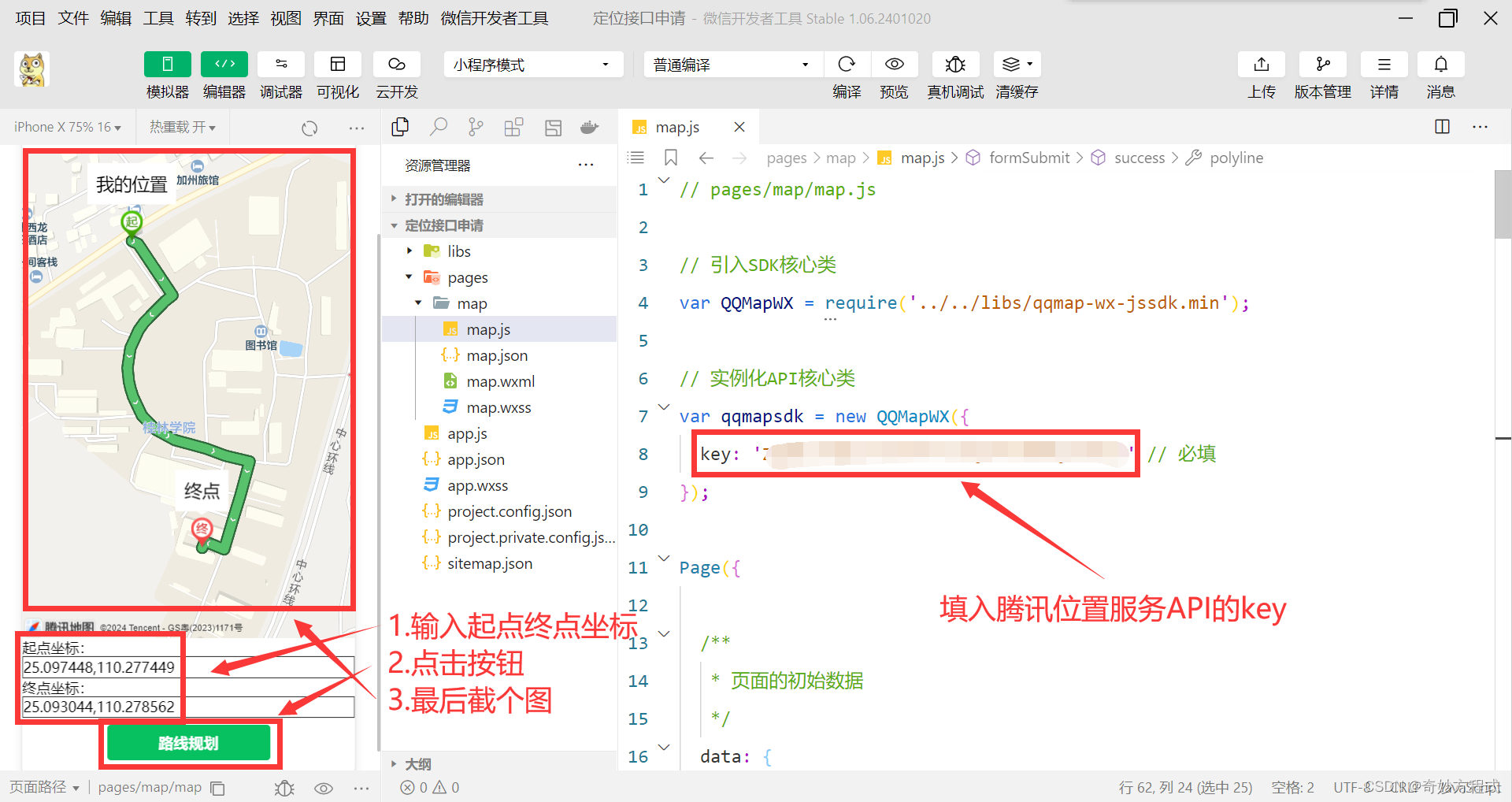Open the 项目 menu
Image resolution: width=1512 pixels, height=802 pixels.
pos(30,18)
